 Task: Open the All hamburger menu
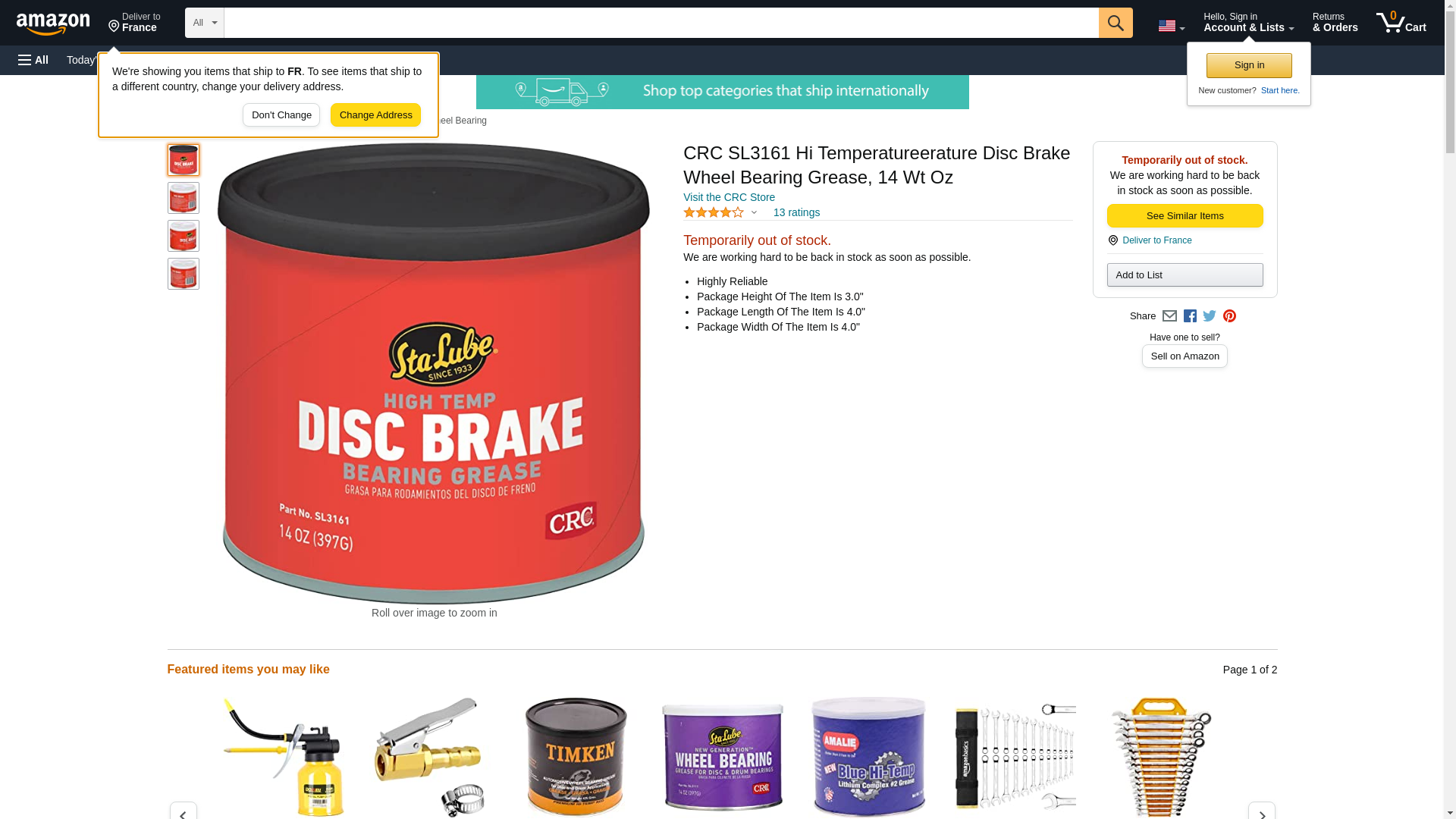coord(33,60)
